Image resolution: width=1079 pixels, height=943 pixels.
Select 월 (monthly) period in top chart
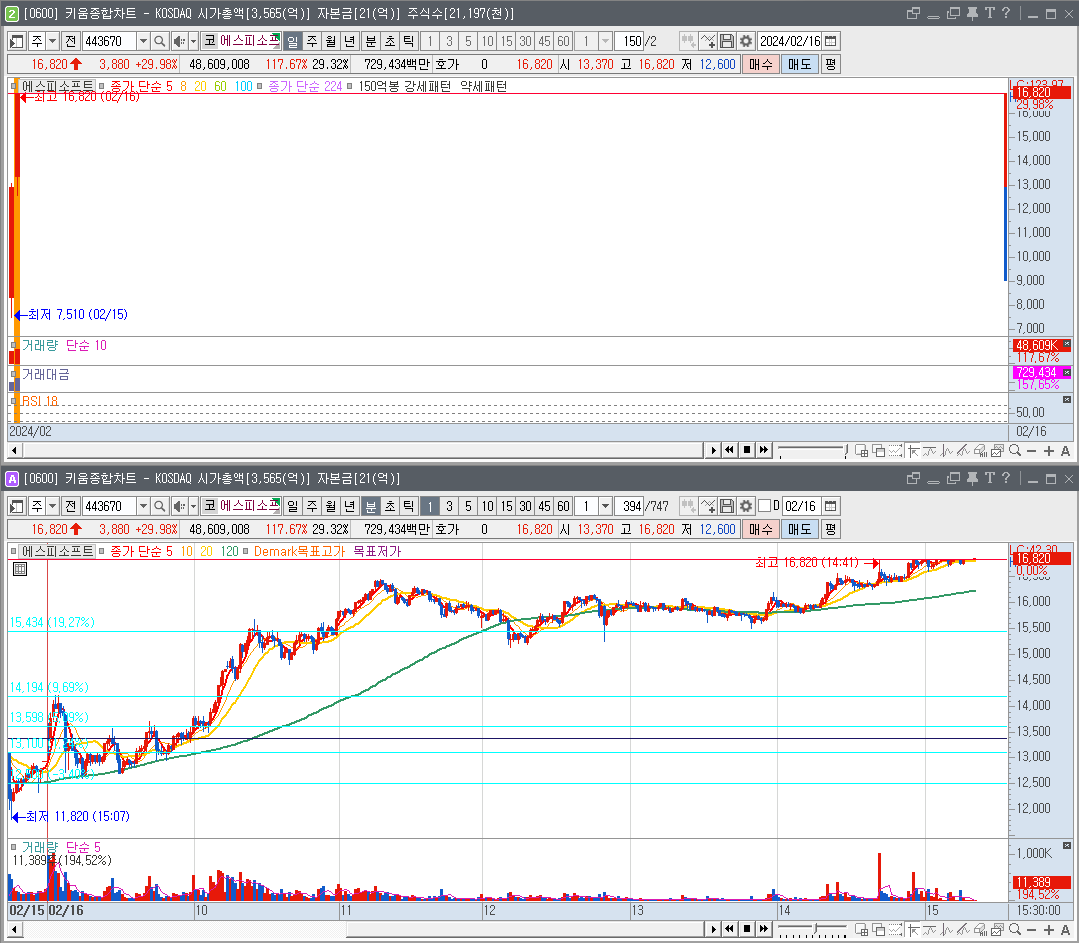point(330,41)
